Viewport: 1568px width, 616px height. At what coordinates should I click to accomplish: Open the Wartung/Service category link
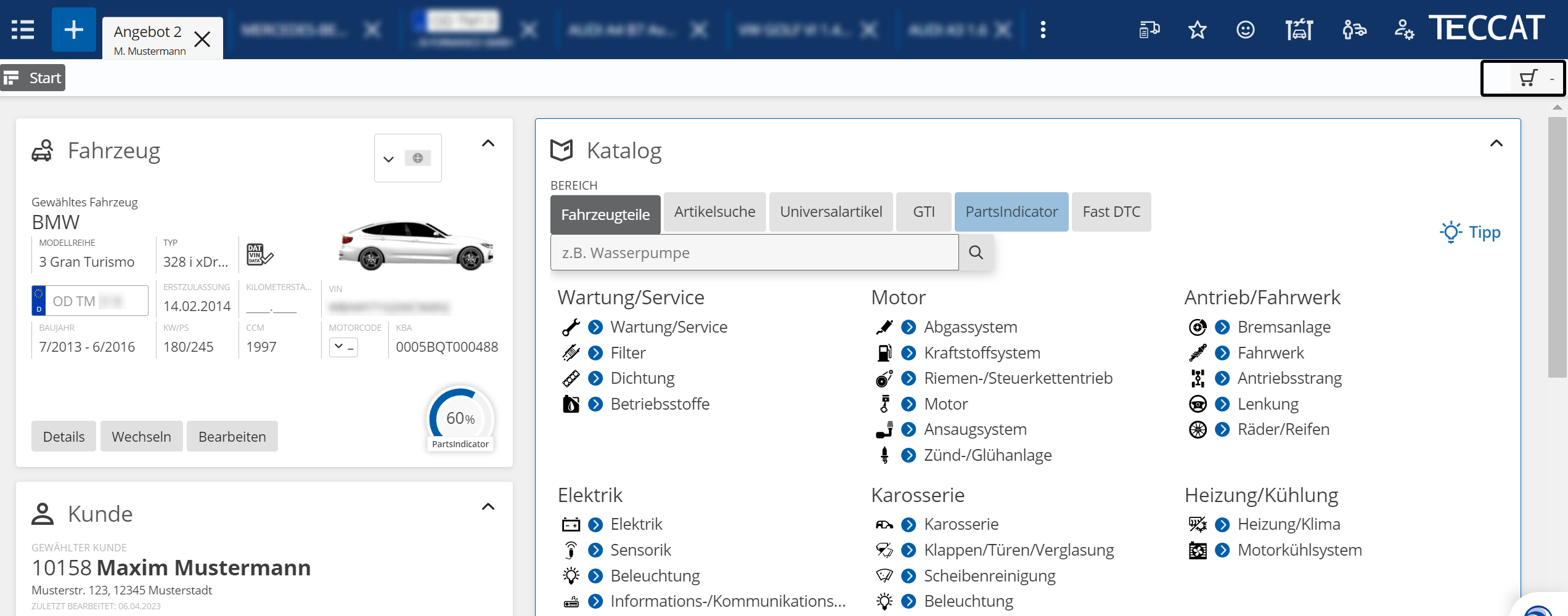(669, 327)
